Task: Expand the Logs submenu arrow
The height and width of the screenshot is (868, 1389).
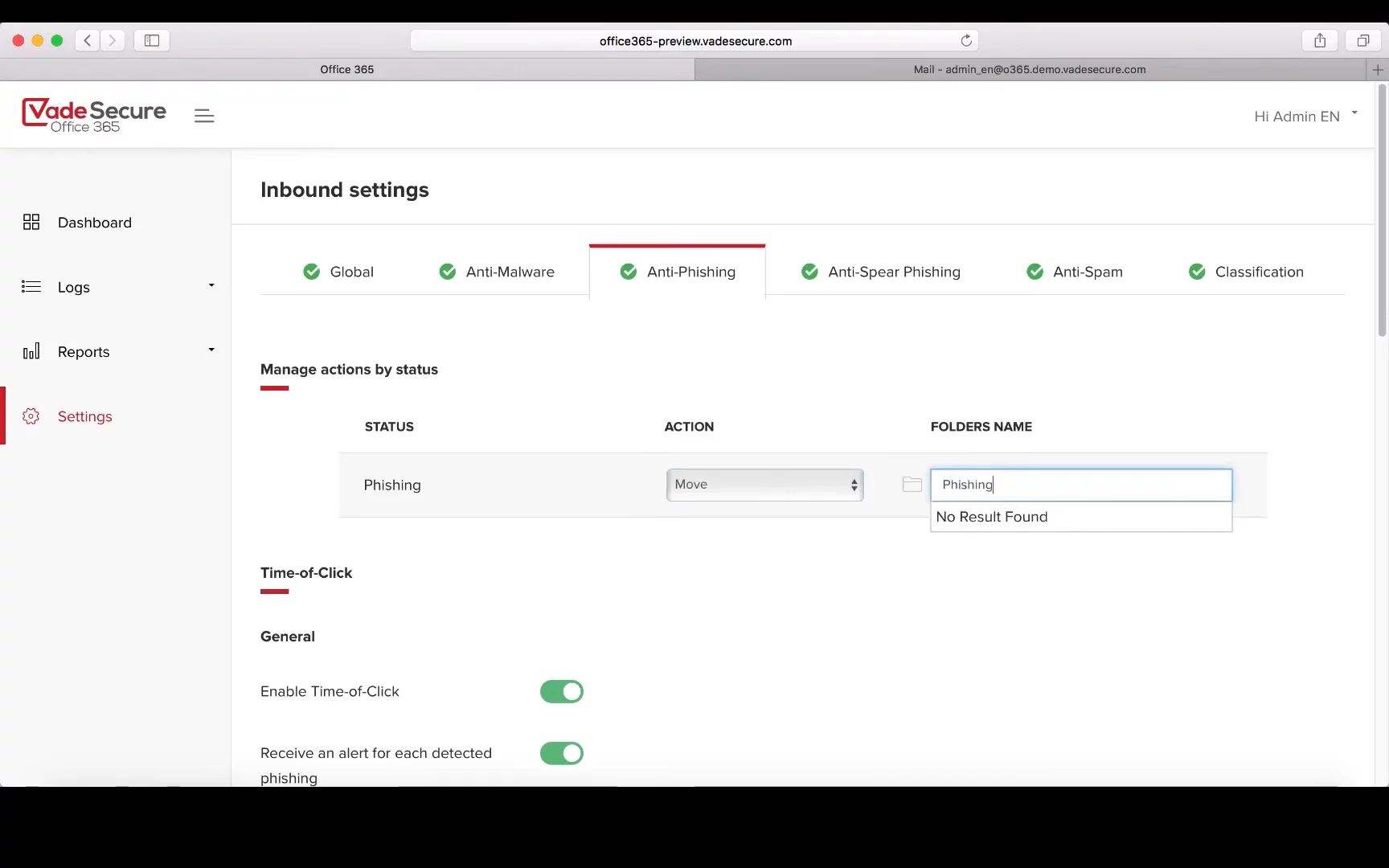Action: click(x=211, y=286)
